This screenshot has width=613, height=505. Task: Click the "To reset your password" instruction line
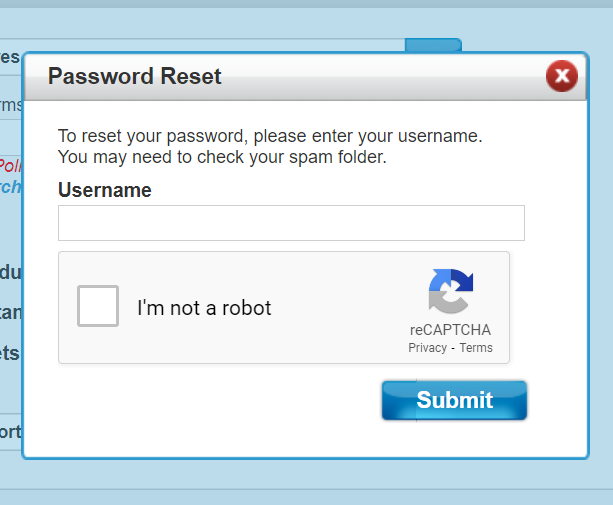270,136
